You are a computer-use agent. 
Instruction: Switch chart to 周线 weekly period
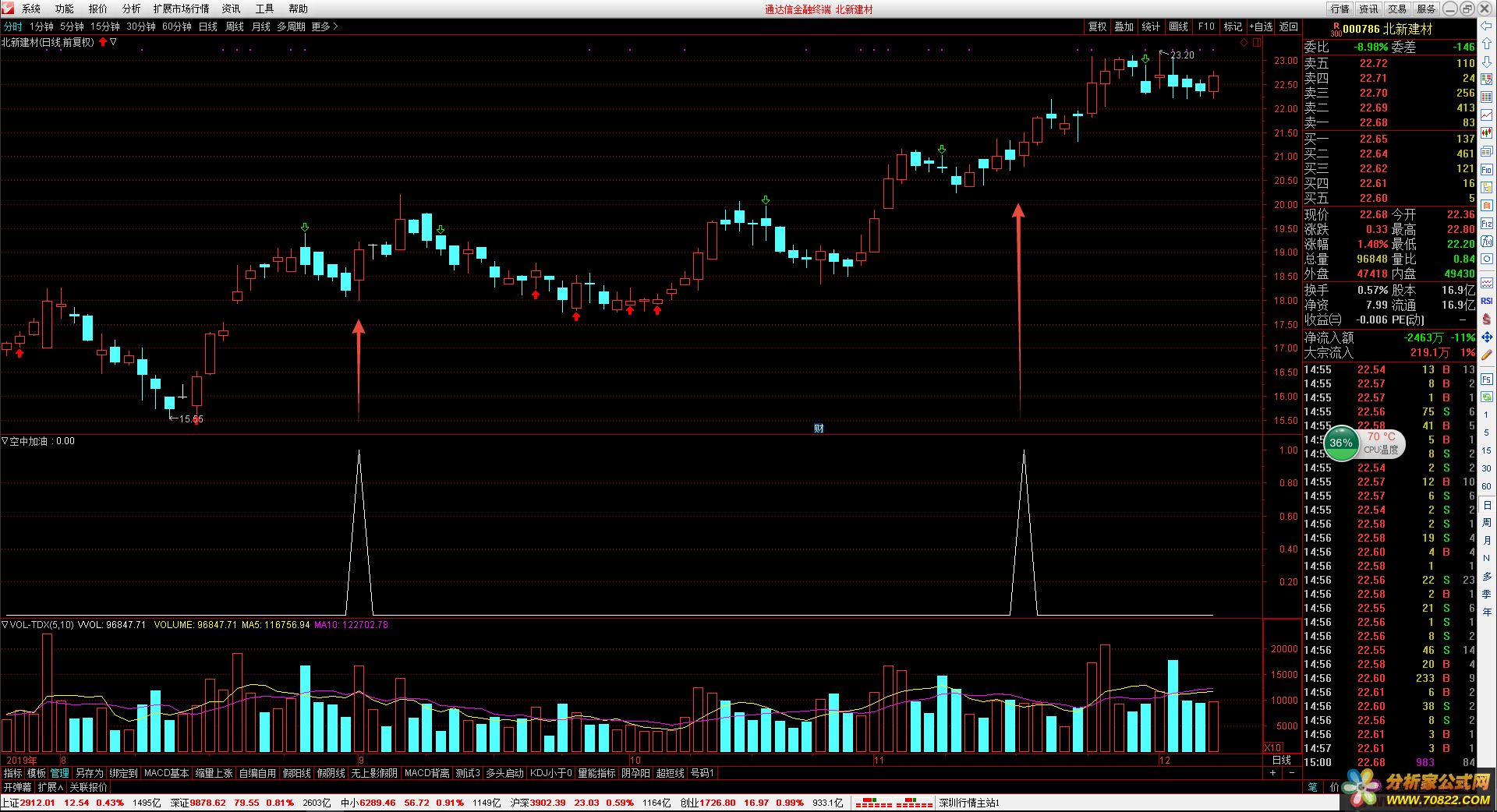pos(235,26)
